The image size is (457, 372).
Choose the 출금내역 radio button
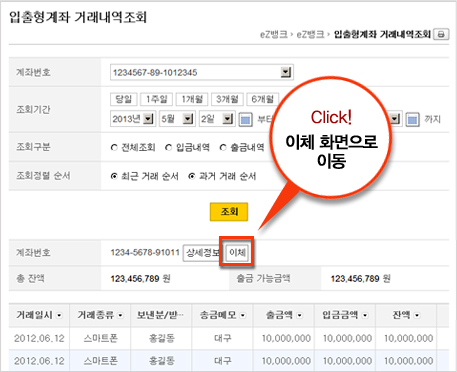pos(223,147)
